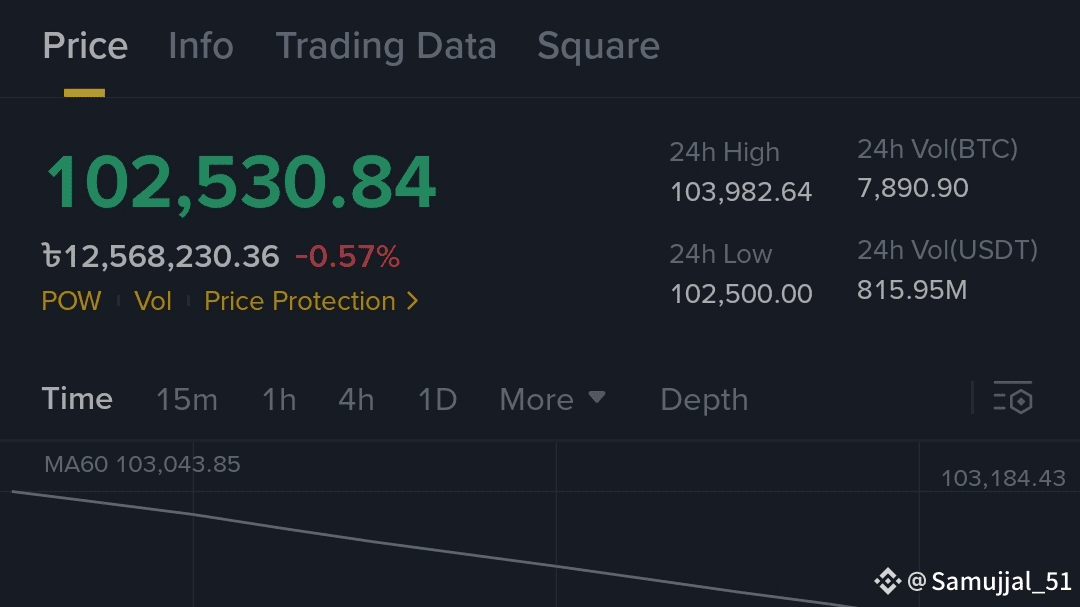Image resolution: width=1080 pixels, height=607 pixels.
Task: Tap the Binance logo watermark
Action: click(887, 581)
